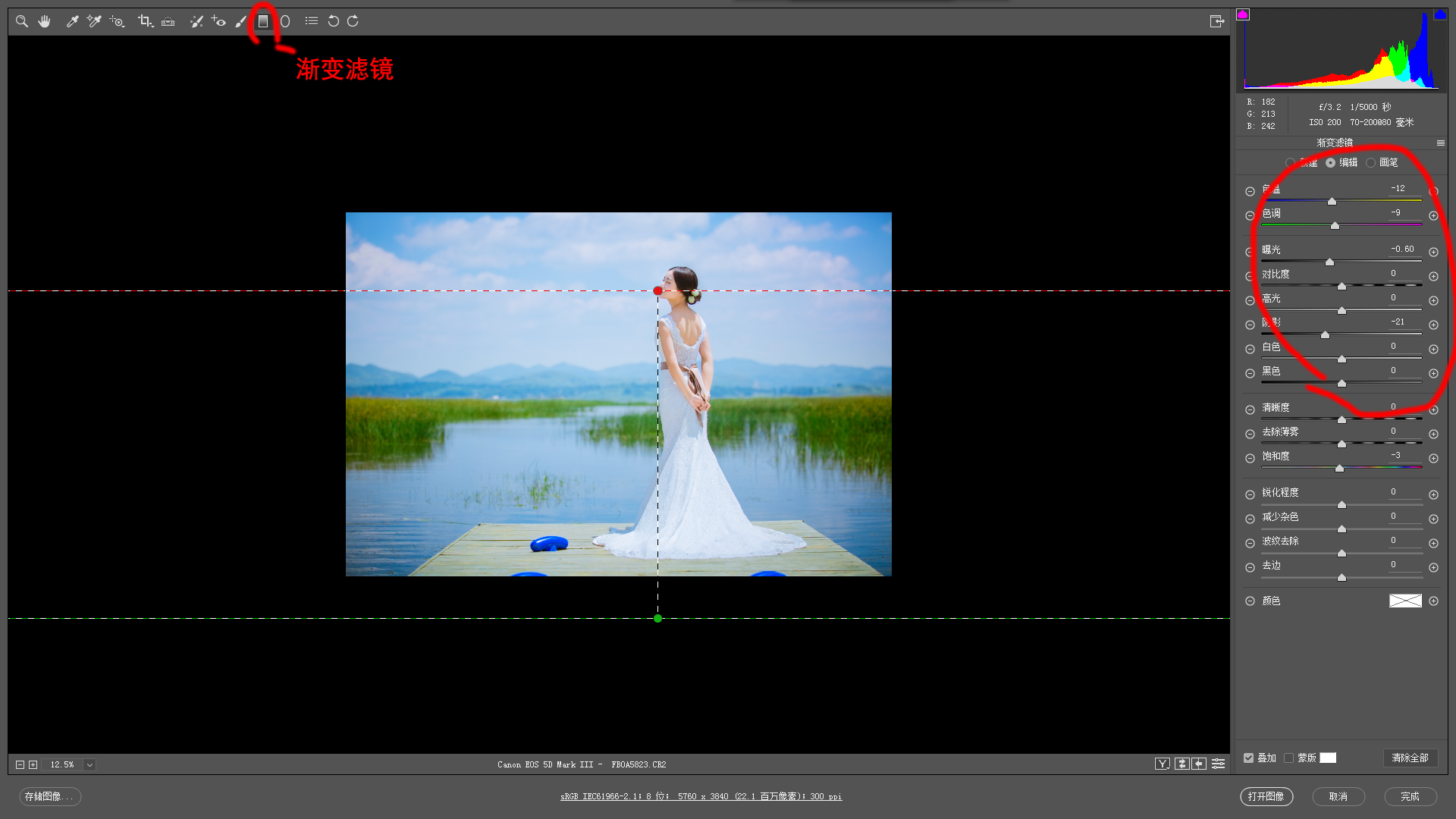Click the 完成 button
1456x819 pixels.
tap(1410, 796)
